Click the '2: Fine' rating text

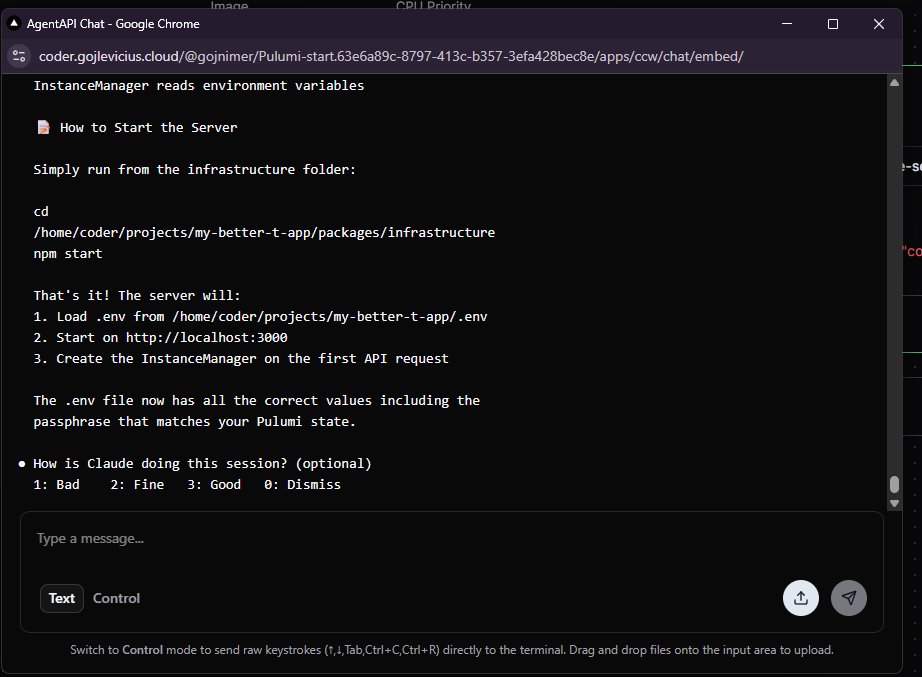[137, 485]
